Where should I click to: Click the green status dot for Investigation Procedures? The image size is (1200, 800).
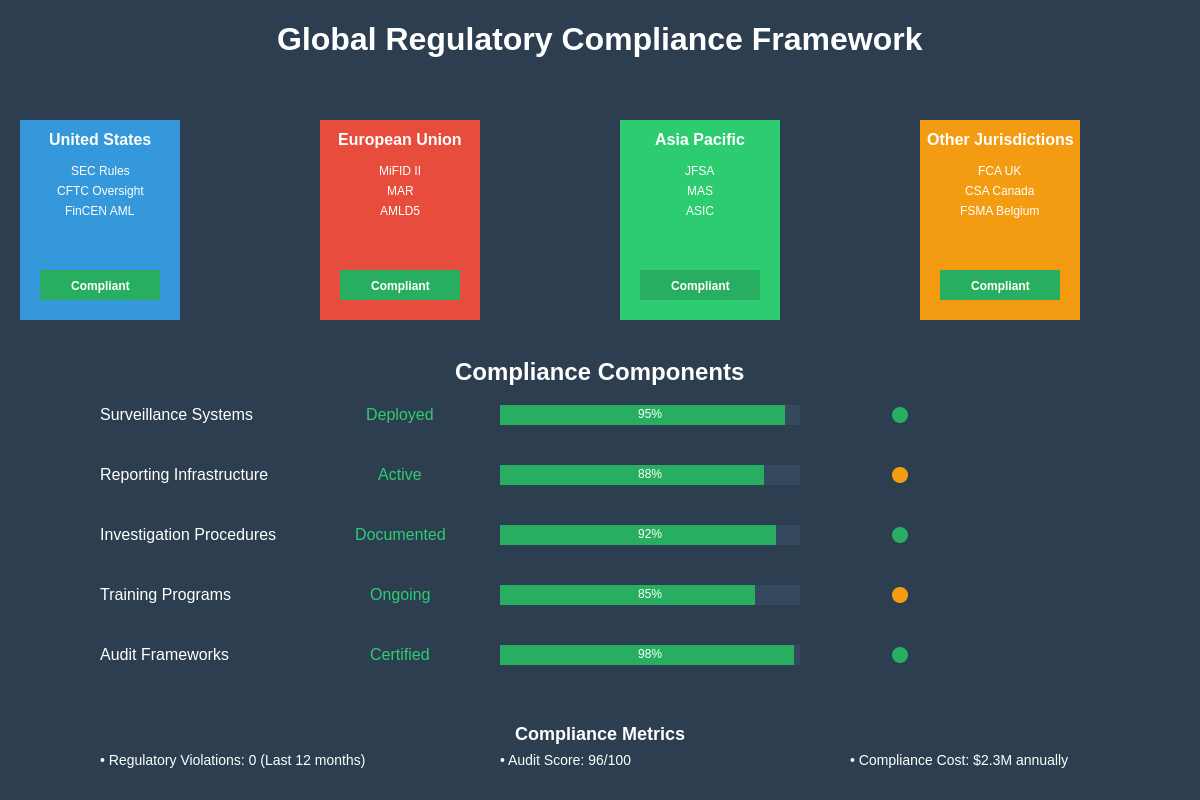tap(900, 535)
